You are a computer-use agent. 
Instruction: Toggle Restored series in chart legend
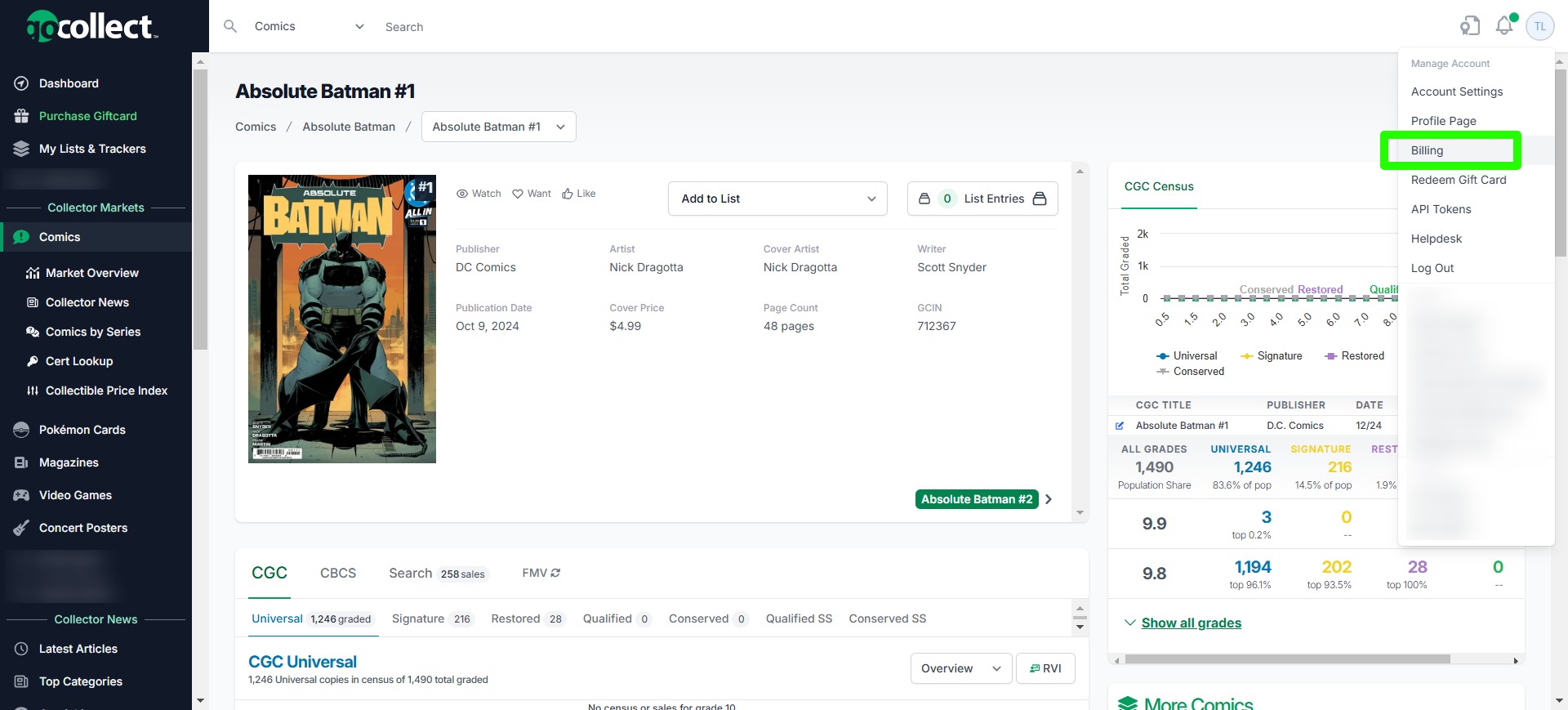tap(1355, 355)
